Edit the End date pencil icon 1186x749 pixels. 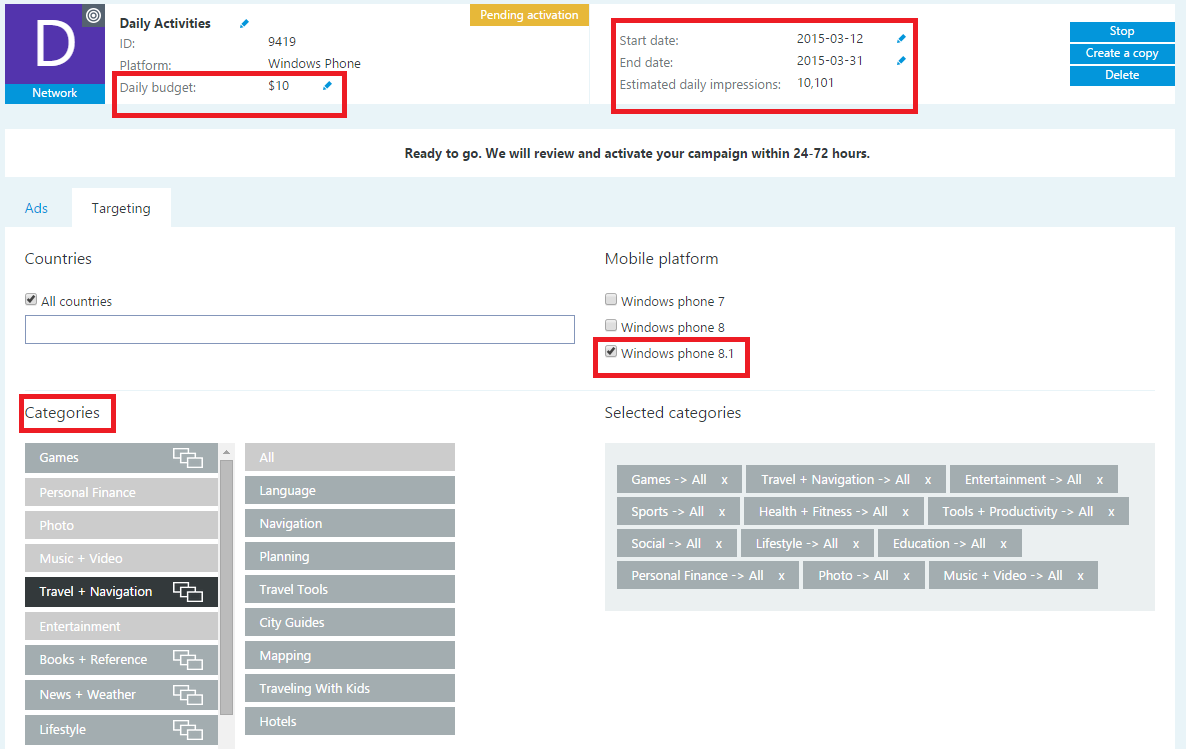pyautogui.click(x=901, y=61)
